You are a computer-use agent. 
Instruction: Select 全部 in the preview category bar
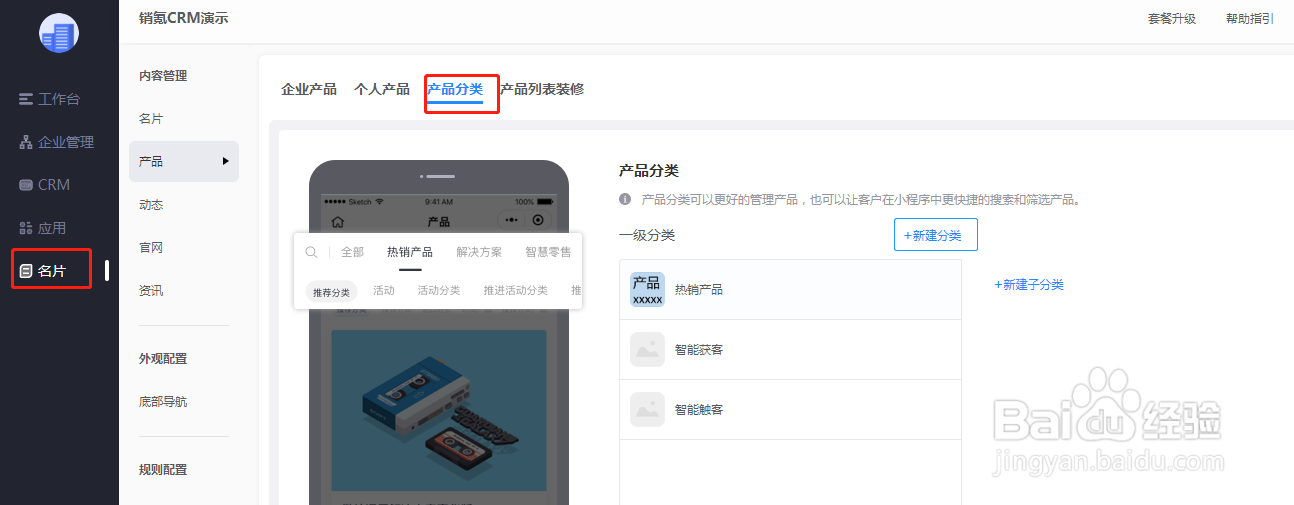(352, 252)
